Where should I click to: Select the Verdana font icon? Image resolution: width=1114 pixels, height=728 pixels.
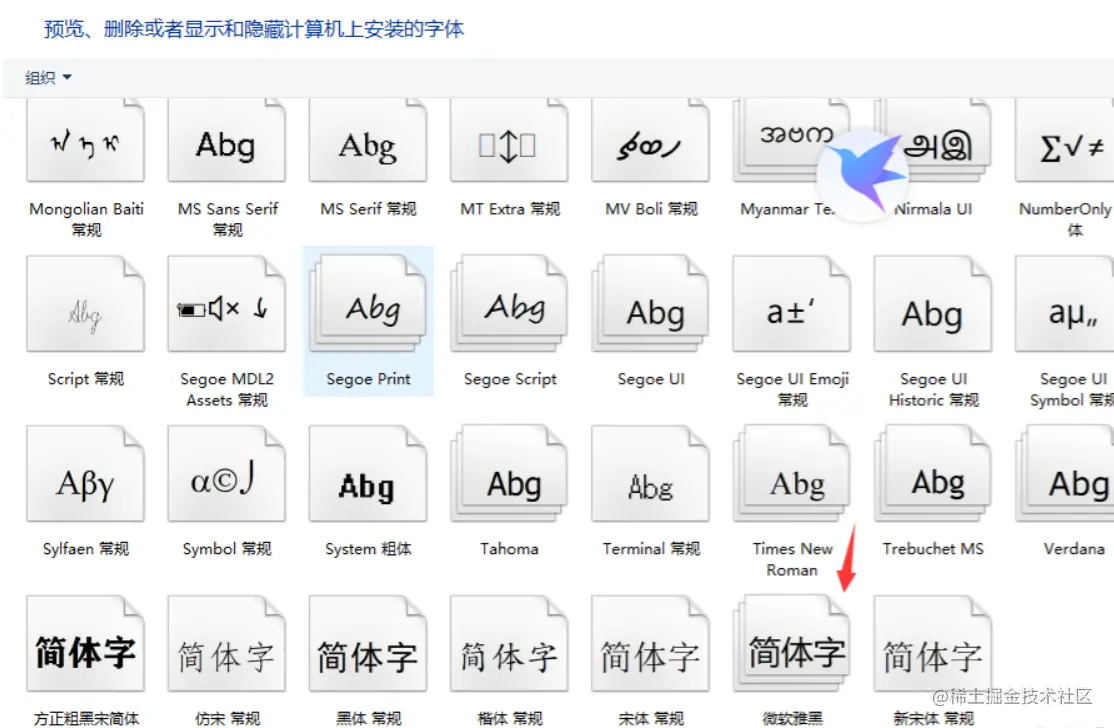point(1064,474)
